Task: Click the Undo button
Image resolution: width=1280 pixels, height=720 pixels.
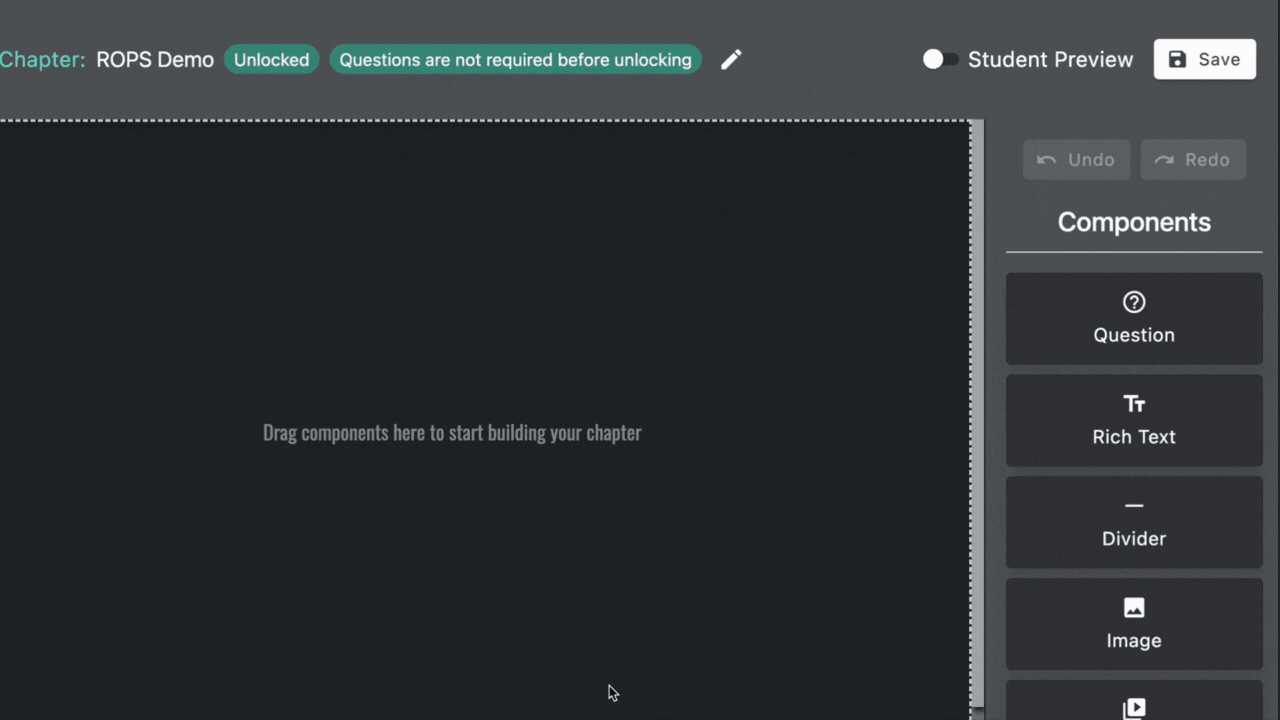Action: click(1076, 160)
